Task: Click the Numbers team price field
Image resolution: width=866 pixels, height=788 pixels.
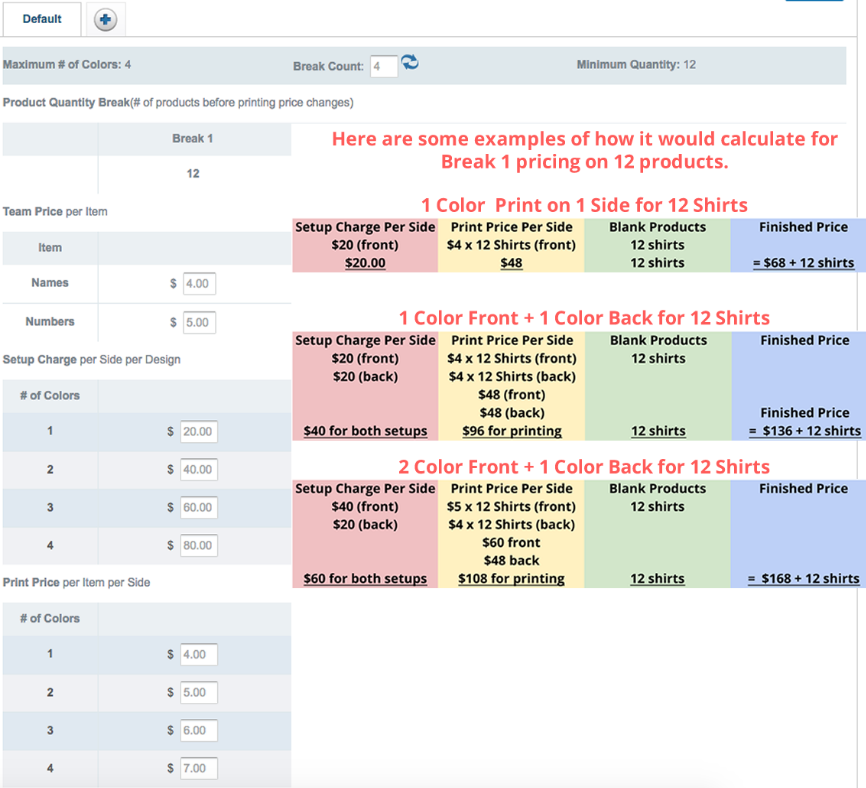Action: pyautogui.click(x=199, y=323)
